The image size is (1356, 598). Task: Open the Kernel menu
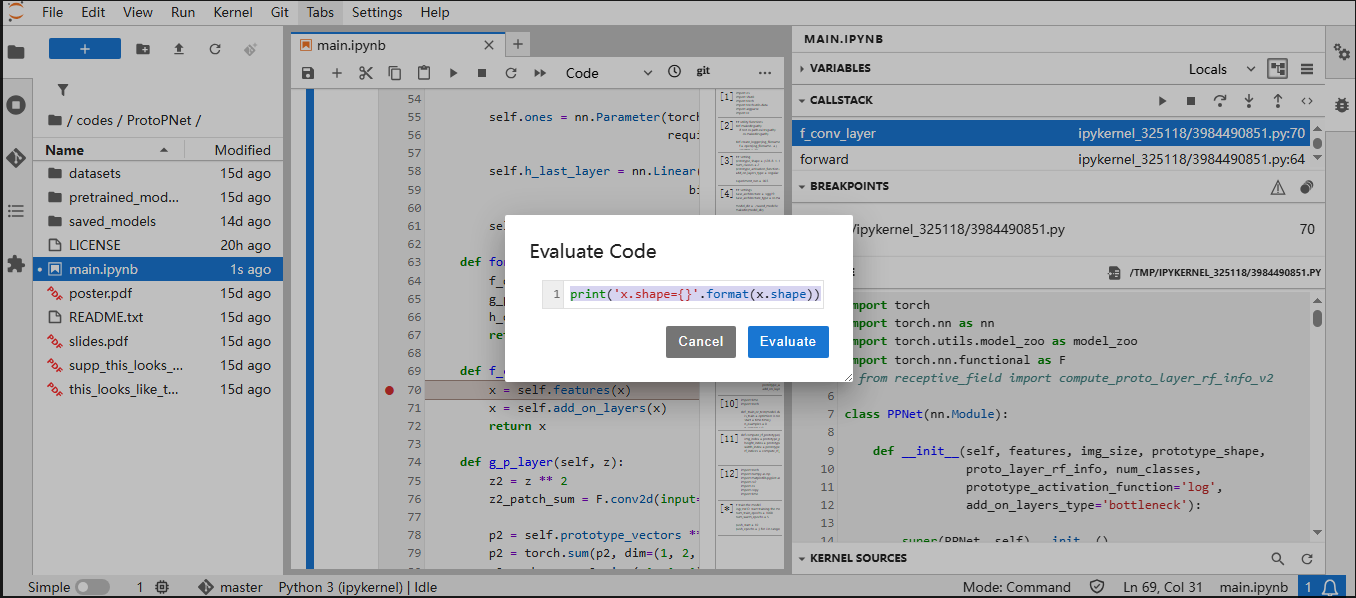pyautogui.click(x=233, y=12)
